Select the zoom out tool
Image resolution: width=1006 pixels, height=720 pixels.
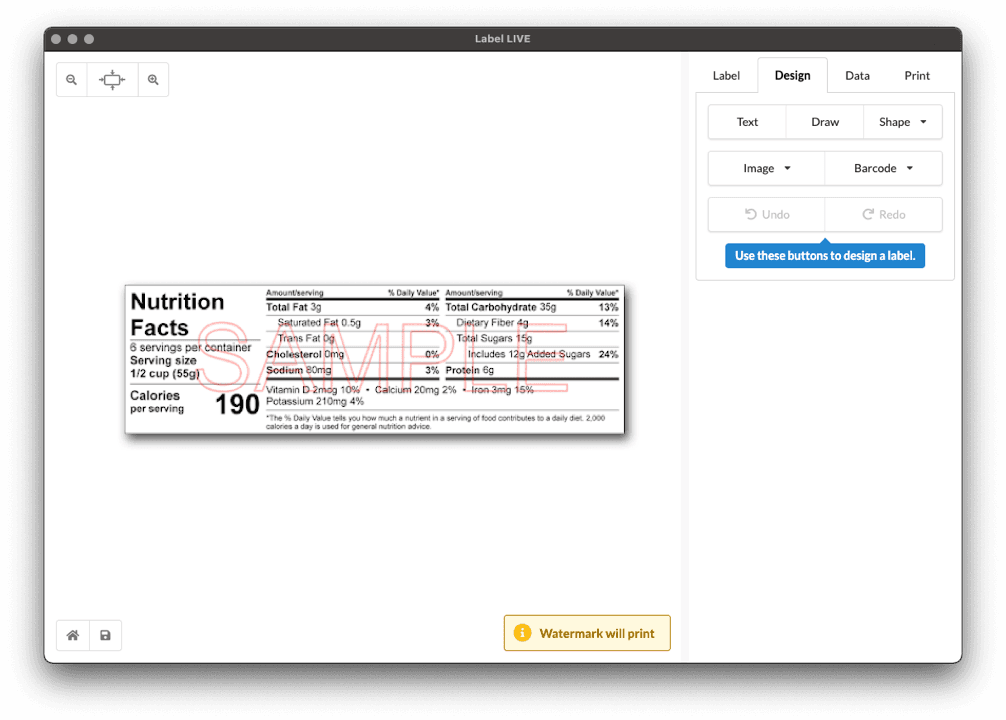point(71,79)
